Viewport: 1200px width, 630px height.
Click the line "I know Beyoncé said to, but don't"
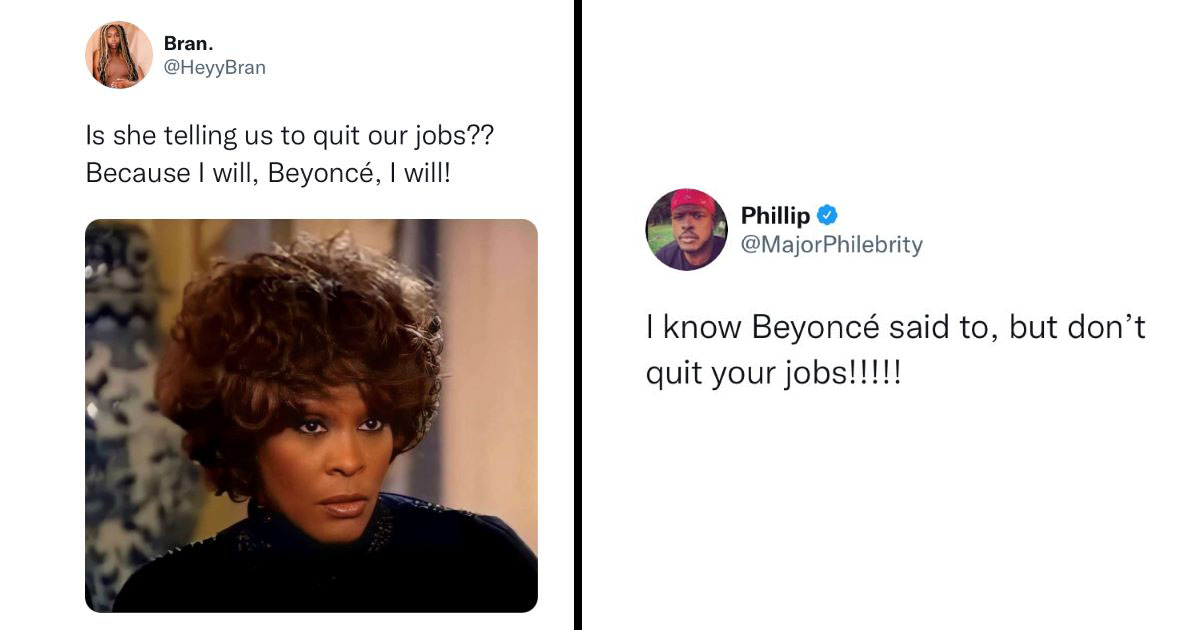coord(895,328)
